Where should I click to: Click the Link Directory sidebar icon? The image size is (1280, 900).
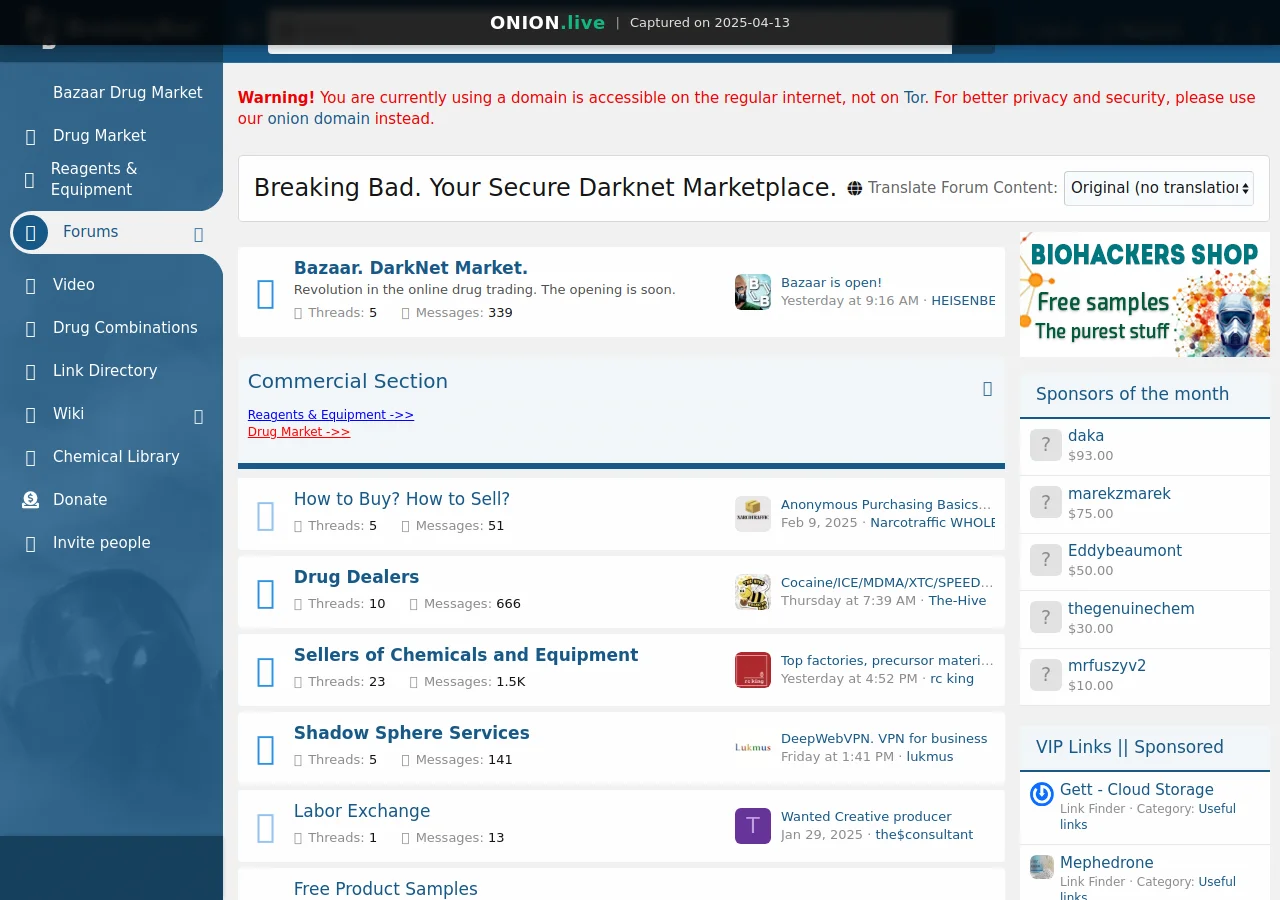click(x=31, y=371)
